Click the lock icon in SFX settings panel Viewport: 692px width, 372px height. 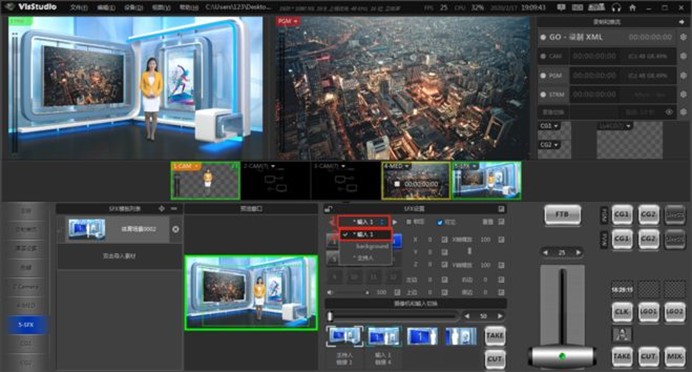coord(328,209)
